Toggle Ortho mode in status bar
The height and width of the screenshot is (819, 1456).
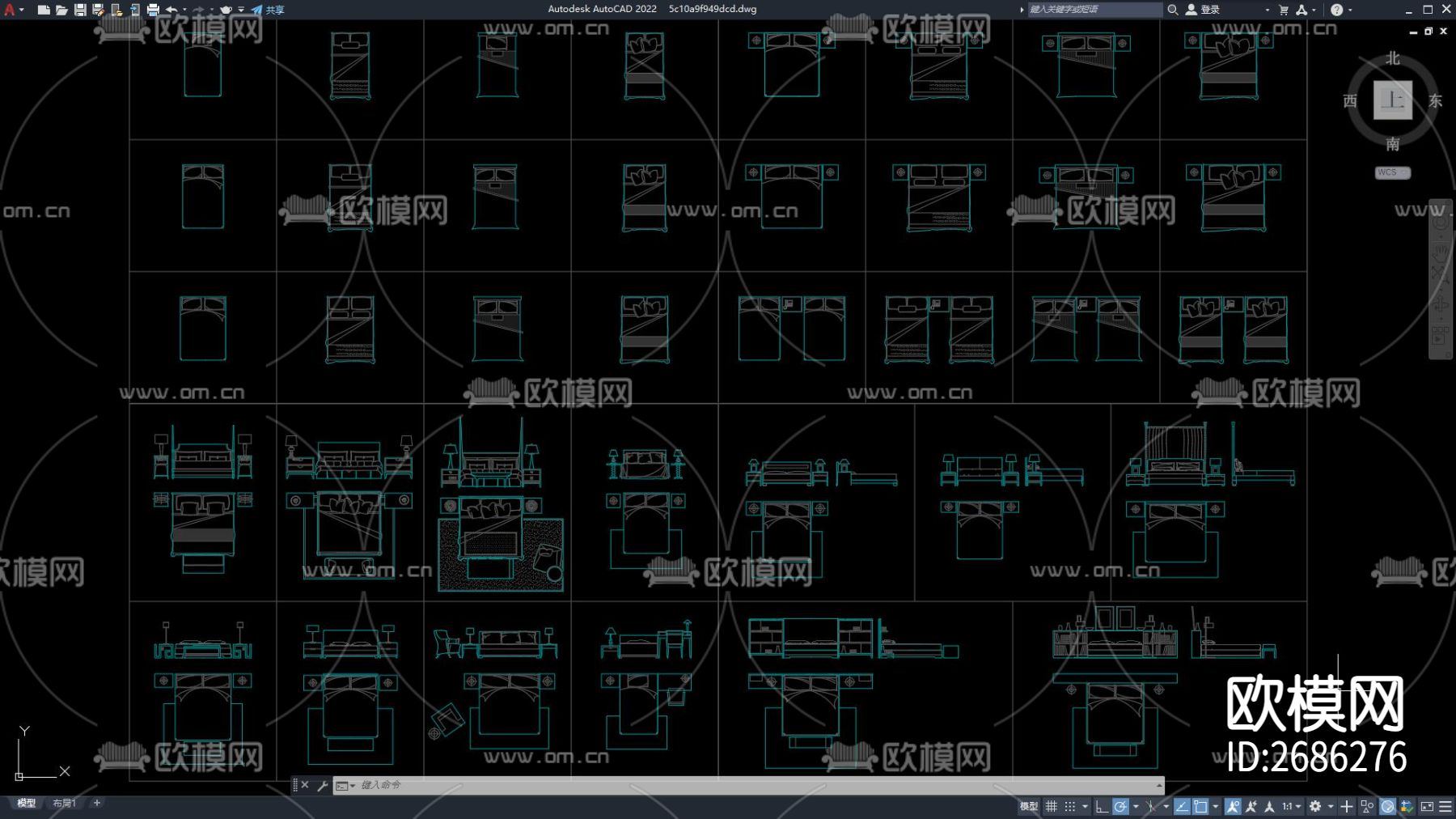click(1101, 806)
